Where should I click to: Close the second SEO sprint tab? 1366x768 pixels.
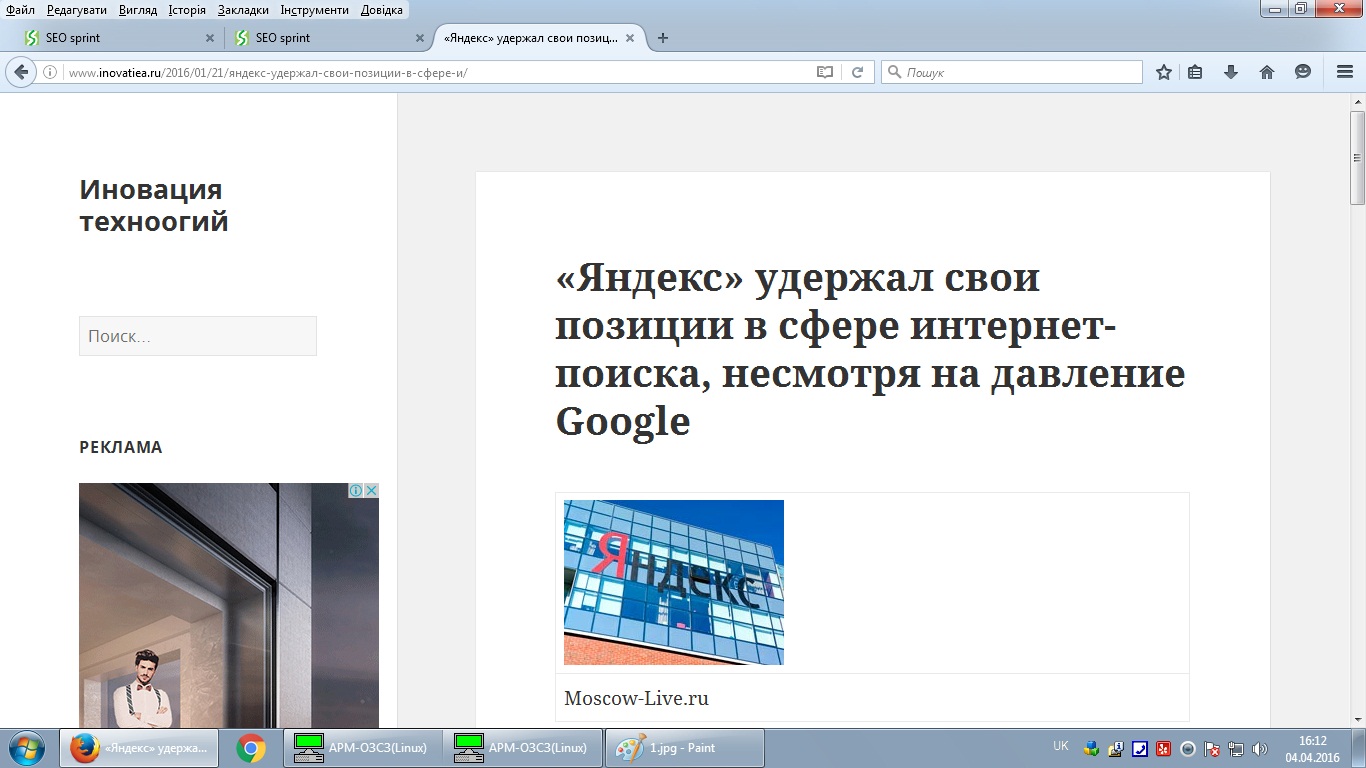pos(420,38)
